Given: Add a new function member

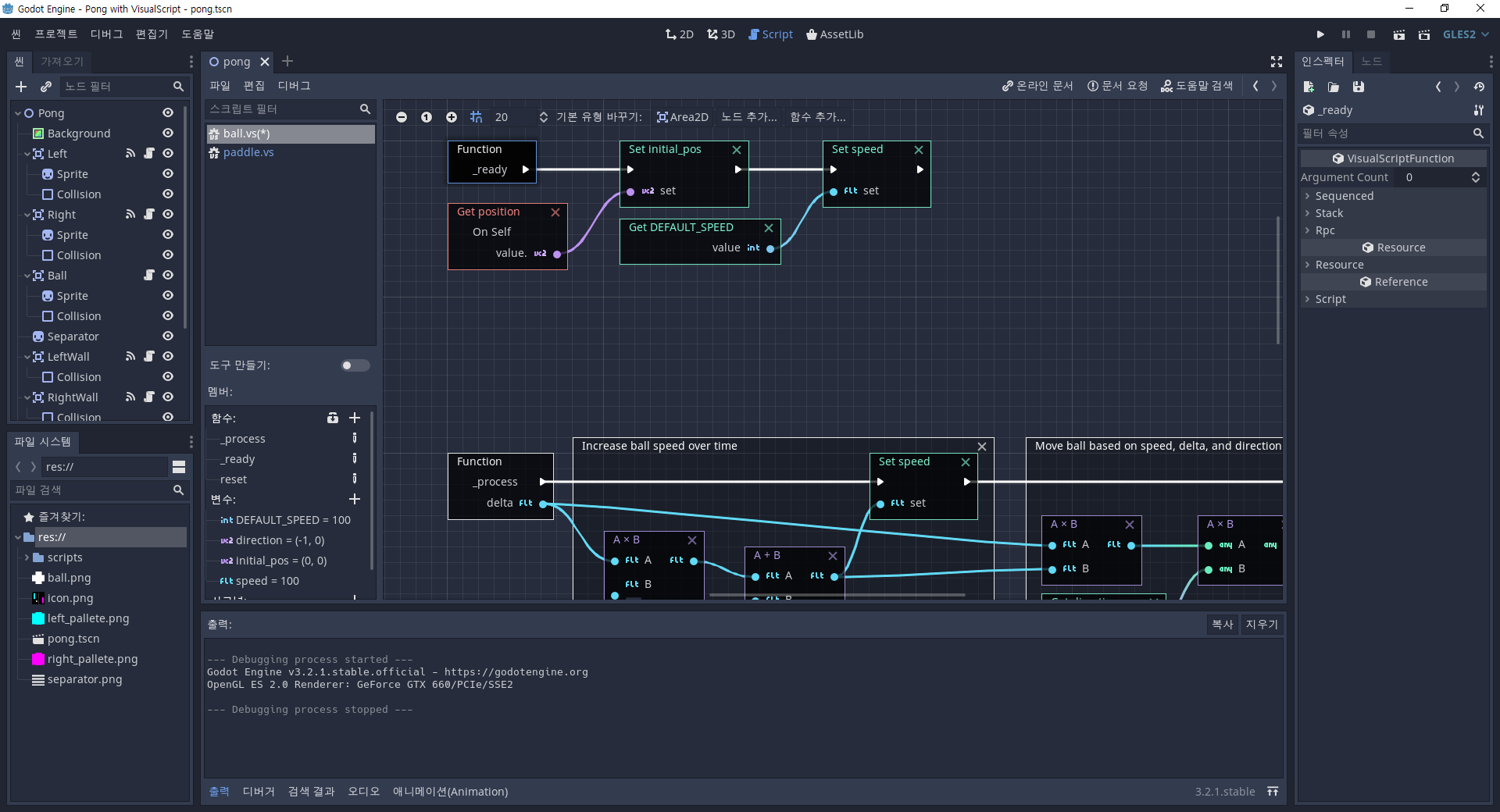Looking at the screenshot, I should [355, 418].
